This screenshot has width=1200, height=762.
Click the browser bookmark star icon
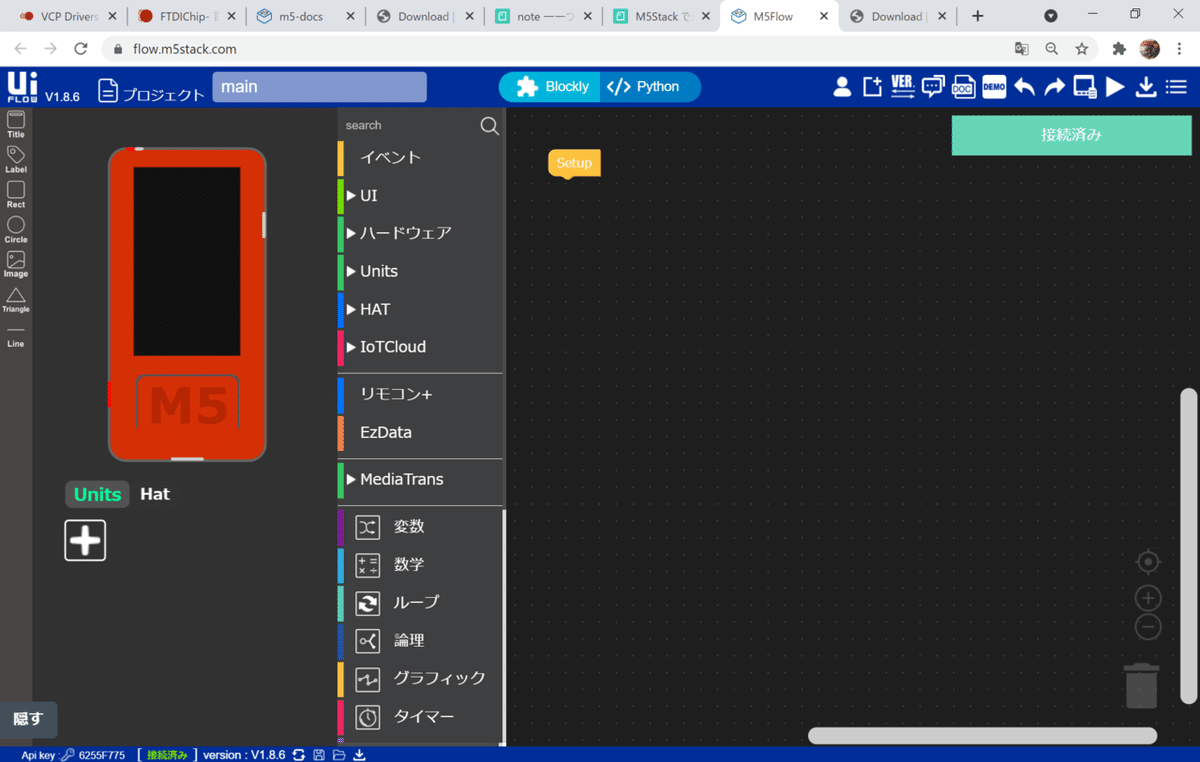pyautogui.click(x=1081, y=49)
